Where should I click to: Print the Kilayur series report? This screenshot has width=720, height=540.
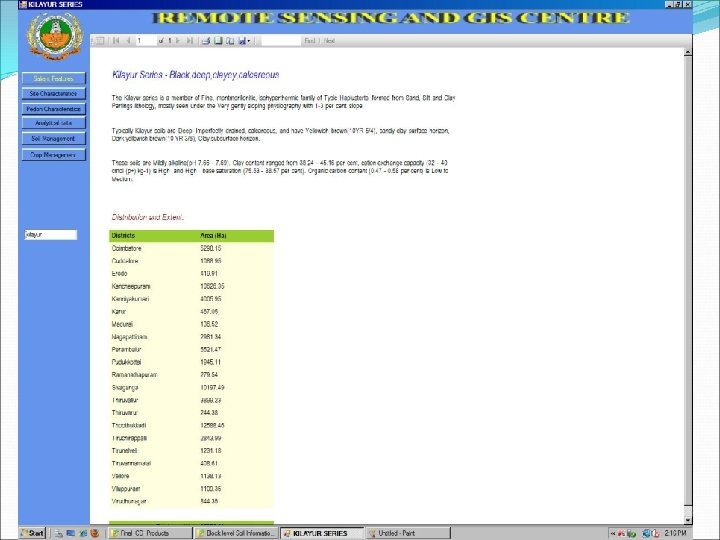pyautogui.click(x=206, y=41)
